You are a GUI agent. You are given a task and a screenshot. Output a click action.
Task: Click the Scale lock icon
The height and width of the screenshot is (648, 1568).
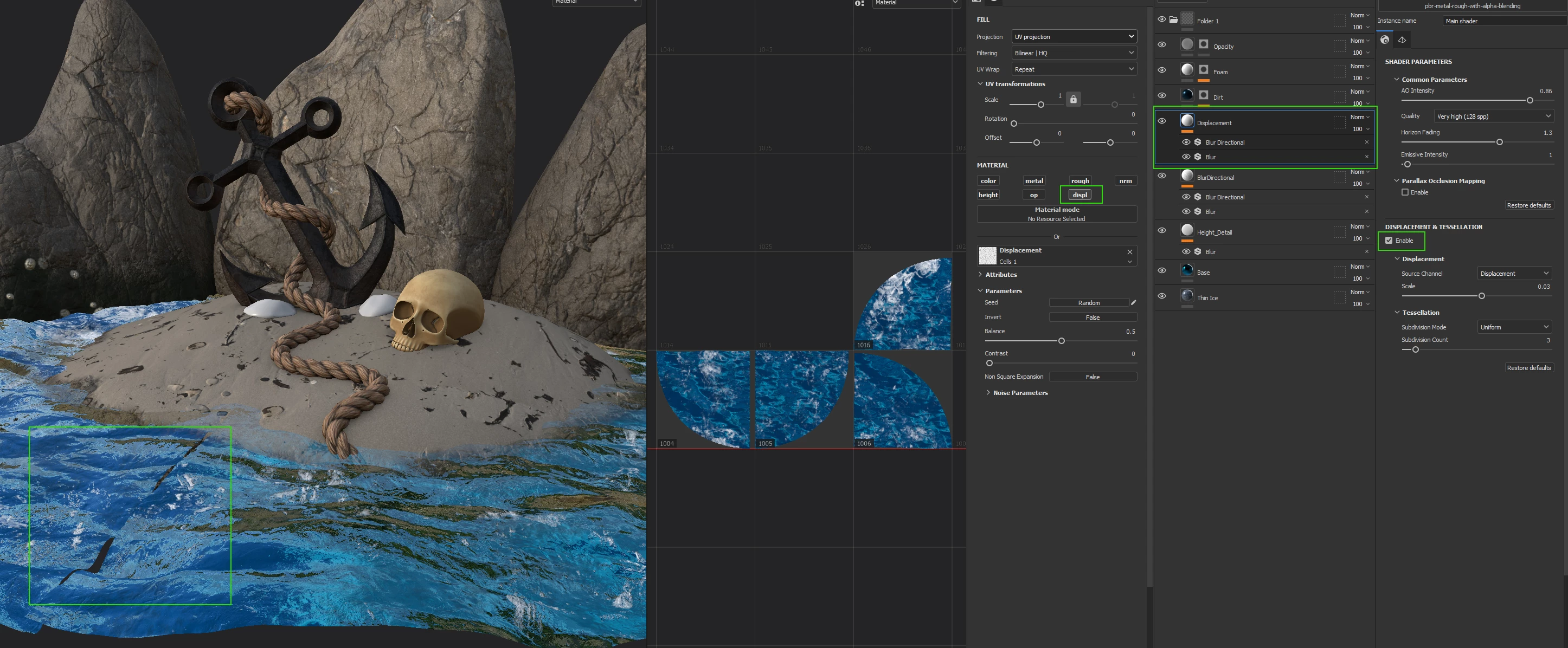(x=1073, y=99)
